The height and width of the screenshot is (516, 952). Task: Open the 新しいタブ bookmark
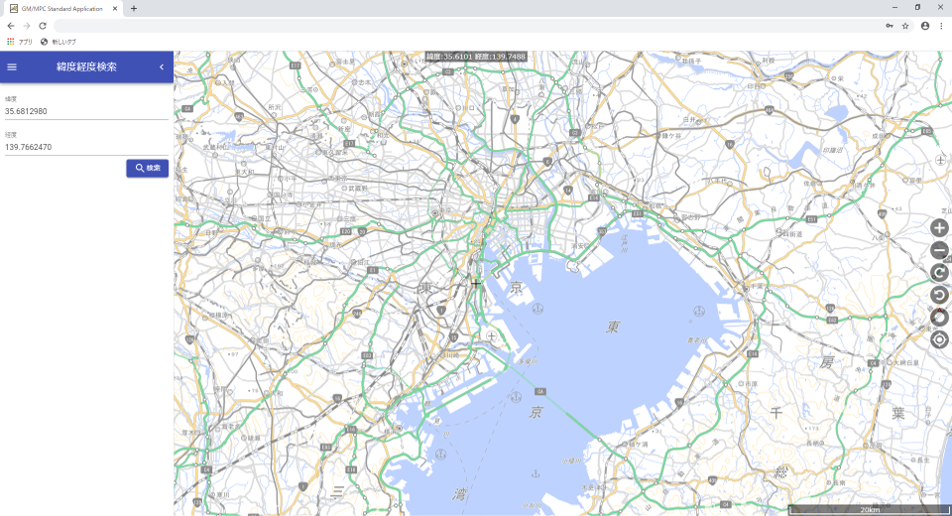[x=58, y=42]
